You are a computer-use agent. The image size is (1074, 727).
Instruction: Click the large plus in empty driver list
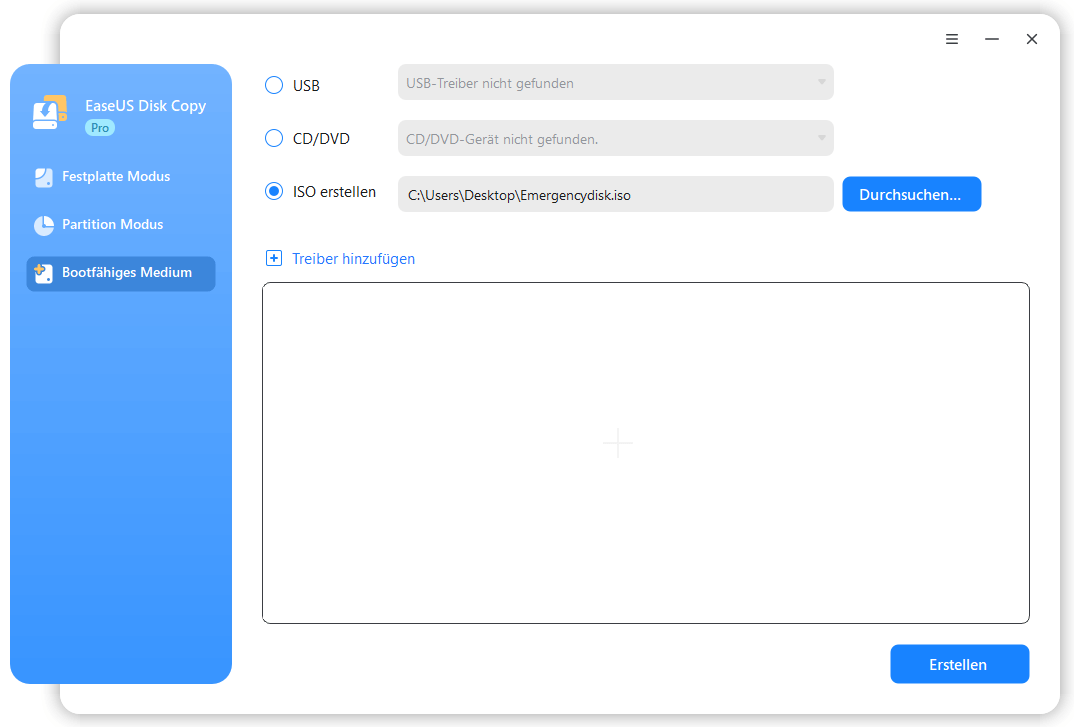(618, 443)
